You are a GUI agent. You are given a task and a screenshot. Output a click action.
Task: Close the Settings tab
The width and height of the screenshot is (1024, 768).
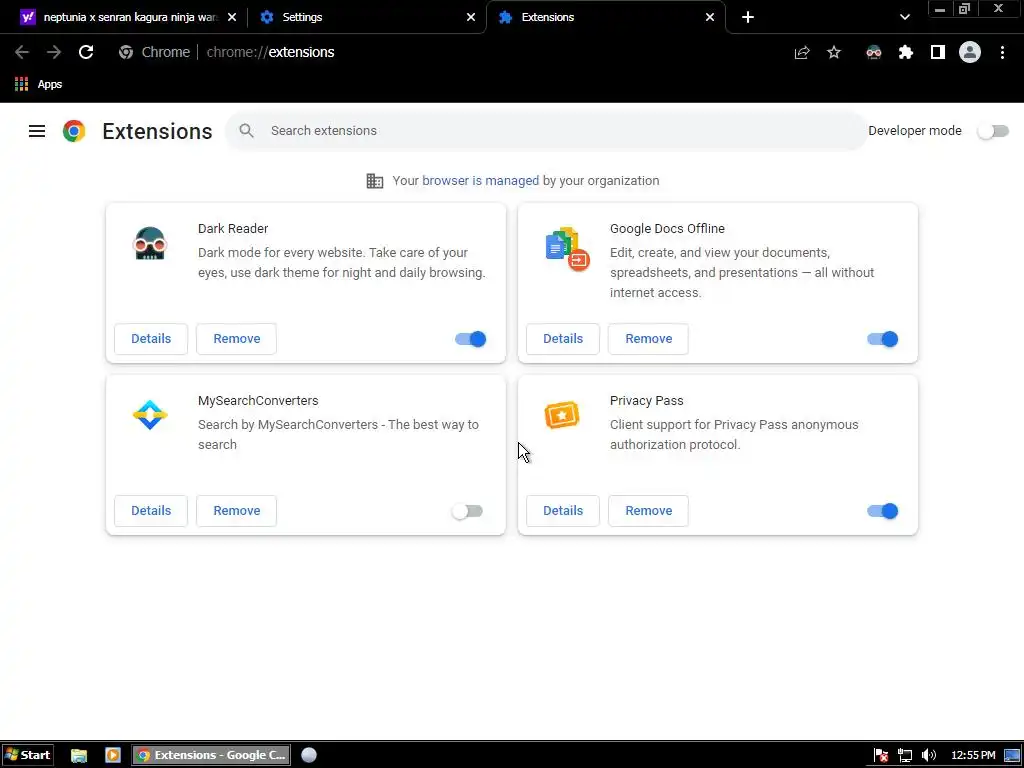pos(471,17)
